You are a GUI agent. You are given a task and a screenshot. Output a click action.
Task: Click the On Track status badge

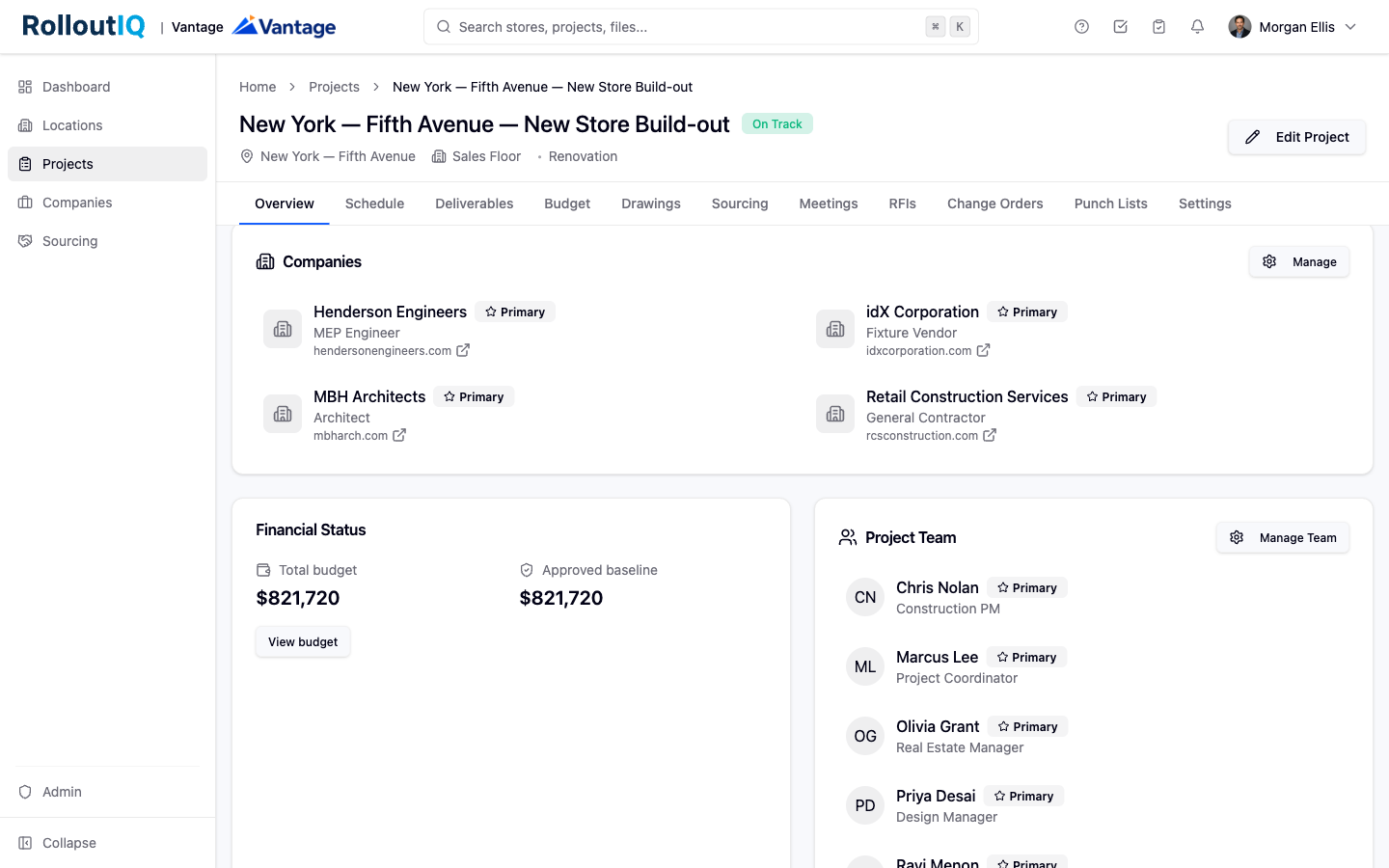777,123
